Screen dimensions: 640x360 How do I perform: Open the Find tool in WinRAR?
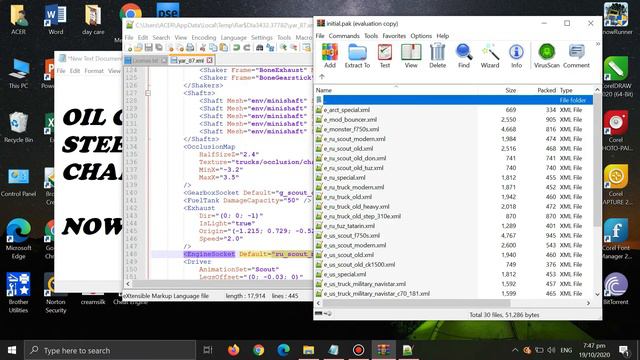464,56
